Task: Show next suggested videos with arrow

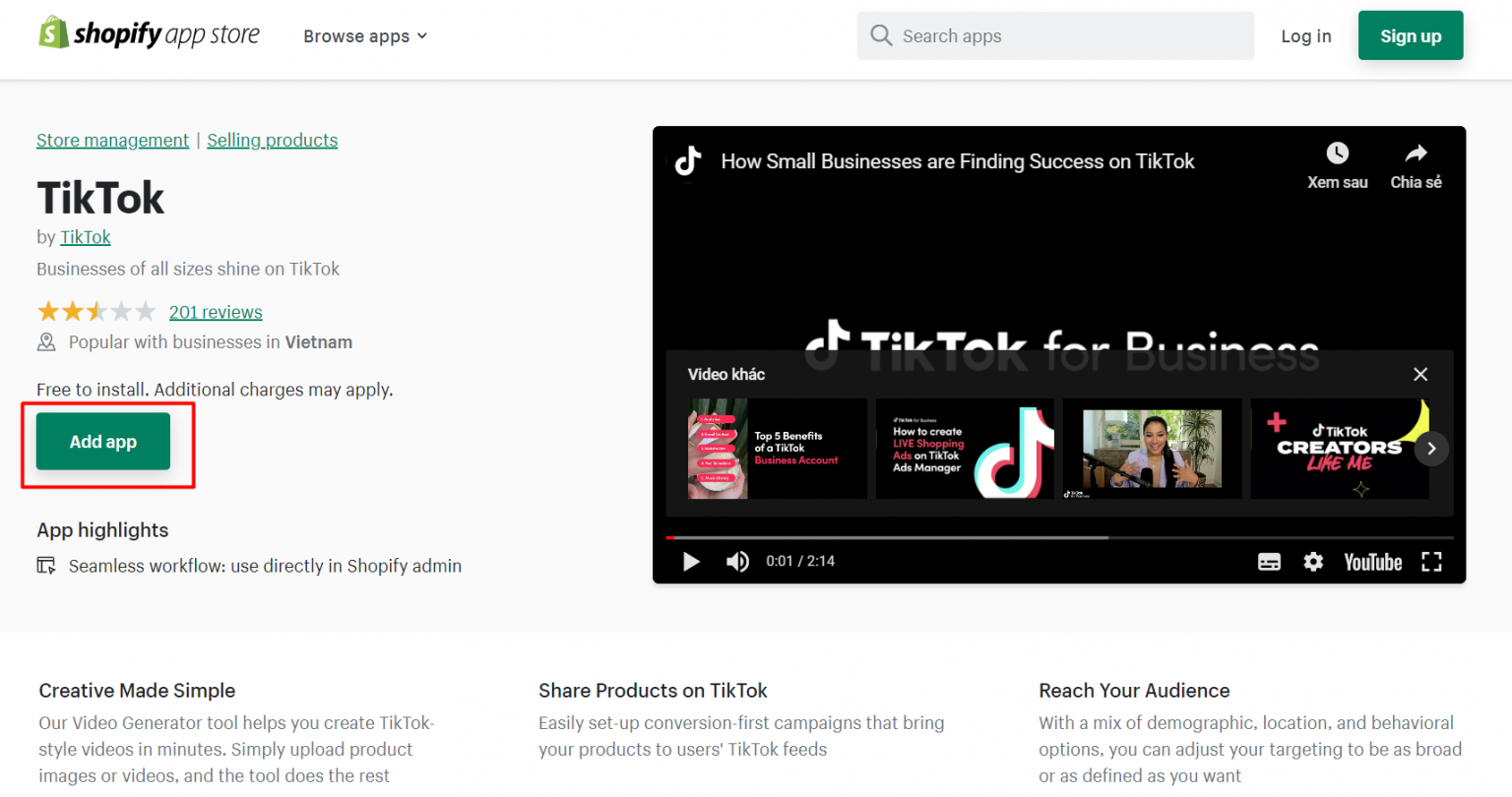Action: pyautogui.click(x=1431, y=449)
